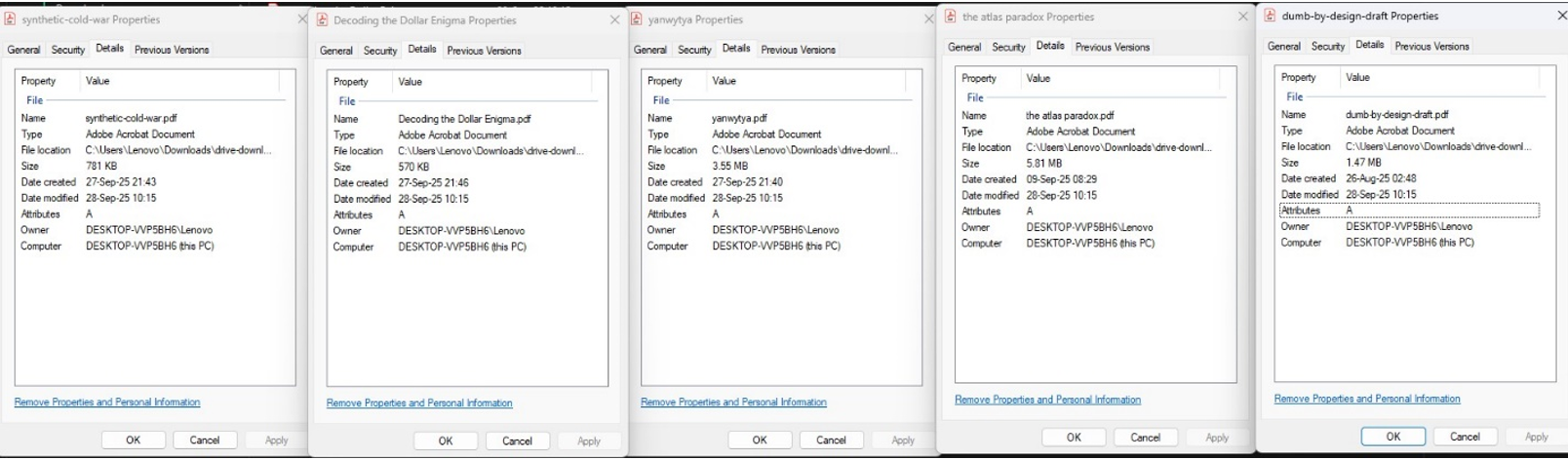Click Remove Properties link in synthetic-cold-war dialog
This screenshot has width=1568, height=460.
coord(107,402)
